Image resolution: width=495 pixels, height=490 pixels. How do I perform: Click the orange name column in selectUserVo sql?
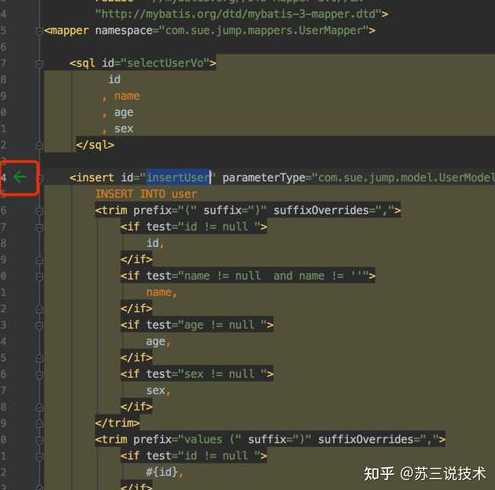coord(127,96)
